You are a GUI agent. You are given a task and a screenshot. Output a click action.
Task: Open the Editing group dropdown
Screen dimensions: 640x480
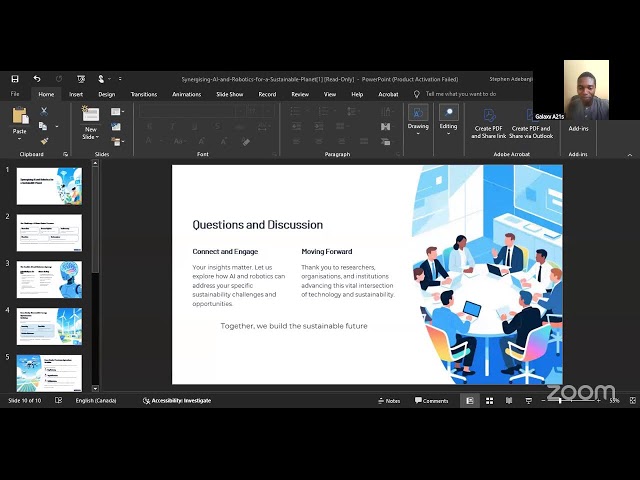(x=448, y=120)
